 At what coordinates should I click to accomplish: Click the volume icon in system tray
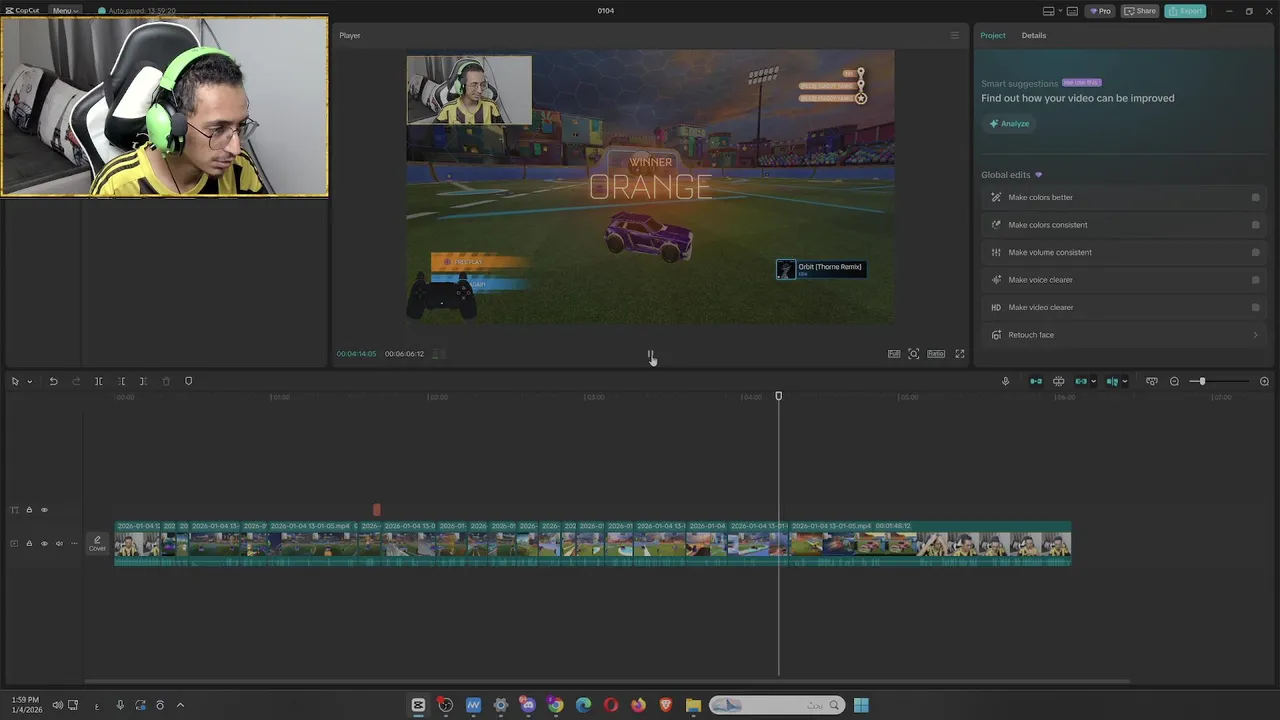click(57, 705)
